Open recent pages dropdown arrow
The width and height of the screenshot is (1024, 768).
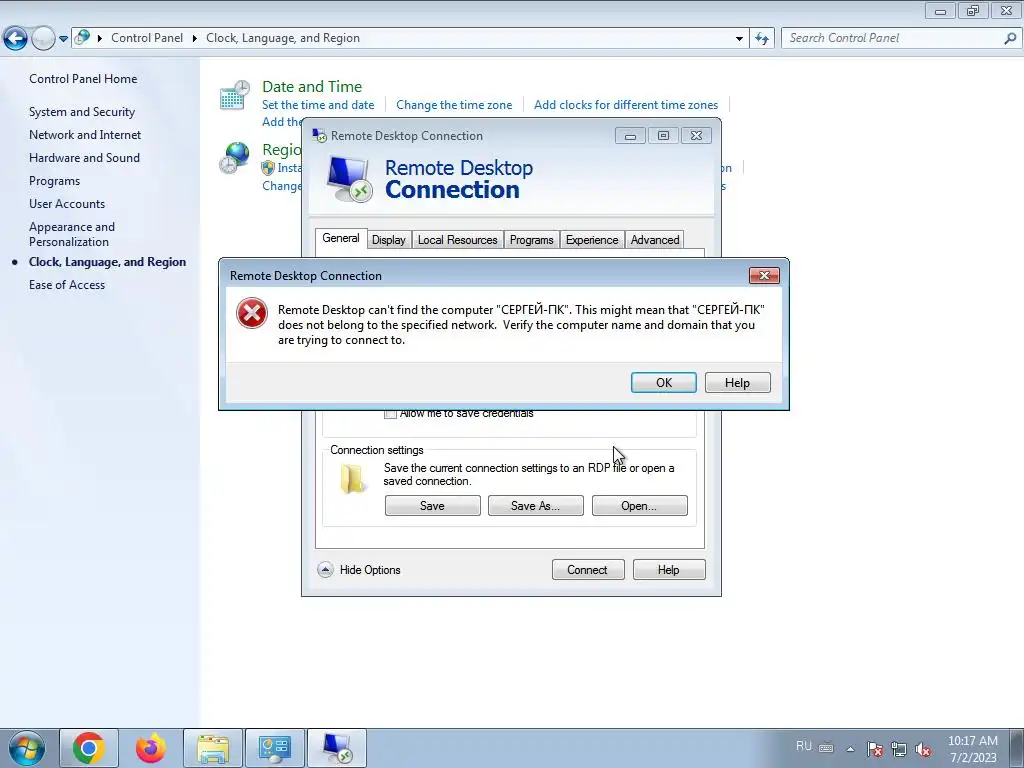[63, 39]
